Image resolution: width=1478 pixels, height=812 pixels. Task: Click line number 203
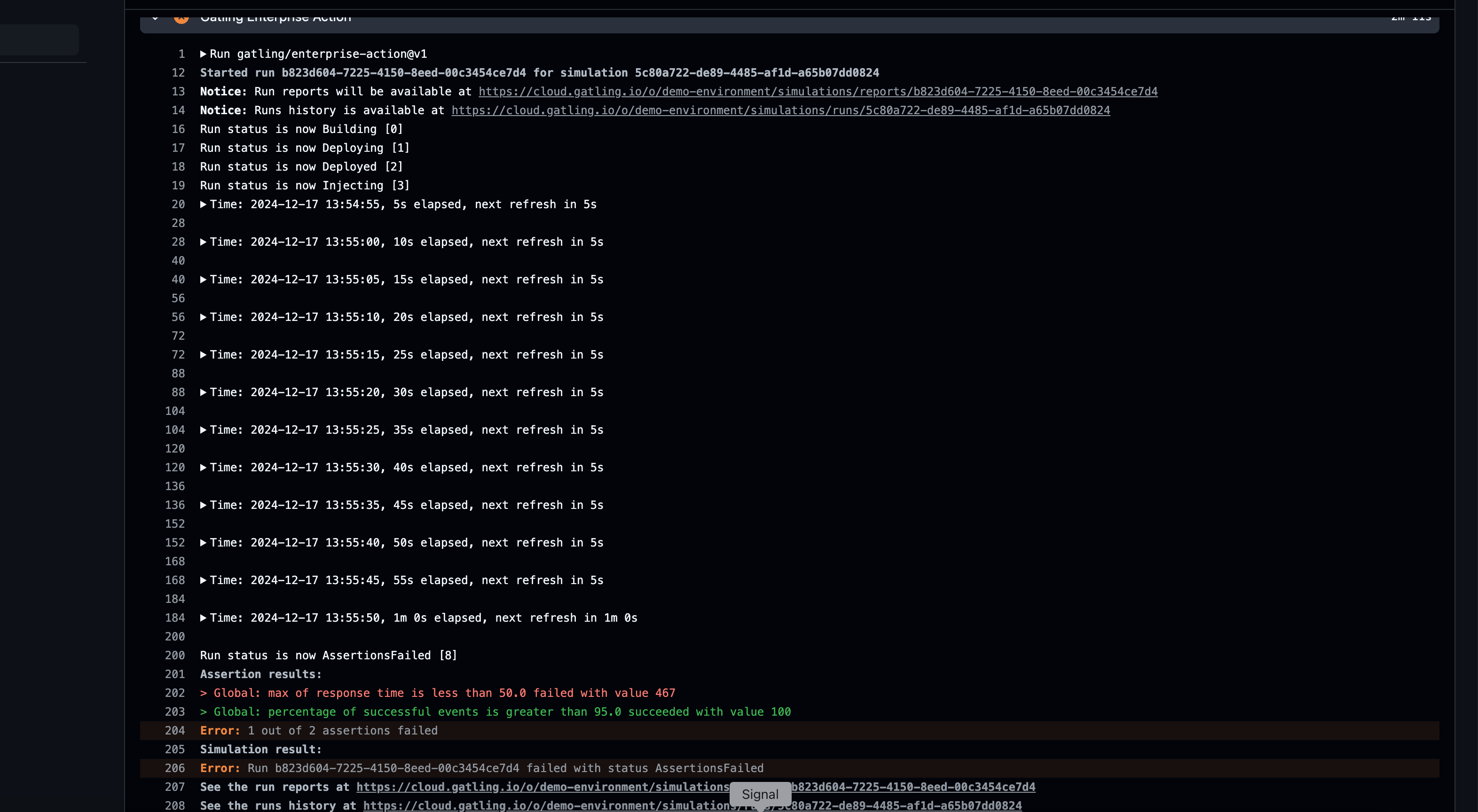coord(174,711)
